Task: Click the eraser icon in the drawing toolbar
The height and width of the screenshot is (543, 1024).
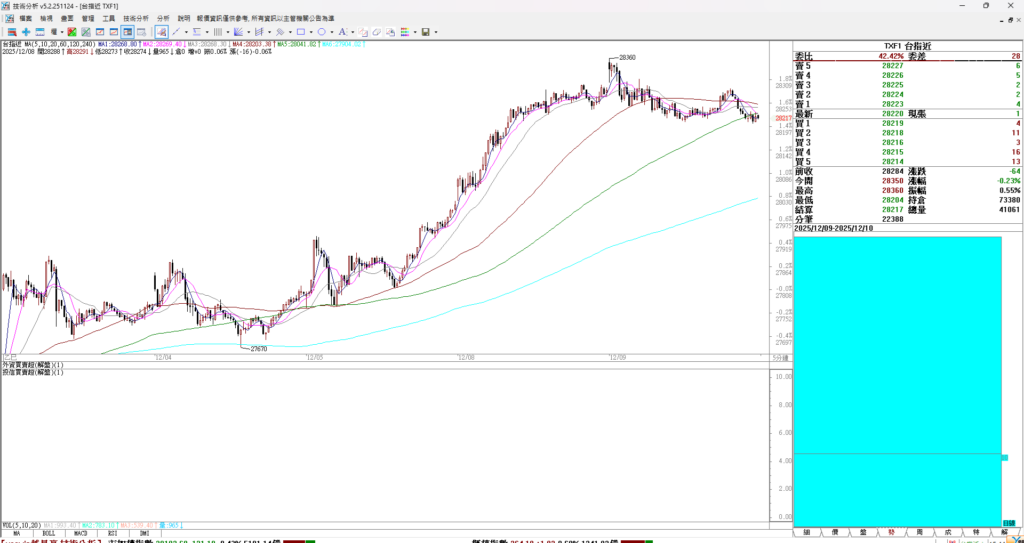Action: 376,32
